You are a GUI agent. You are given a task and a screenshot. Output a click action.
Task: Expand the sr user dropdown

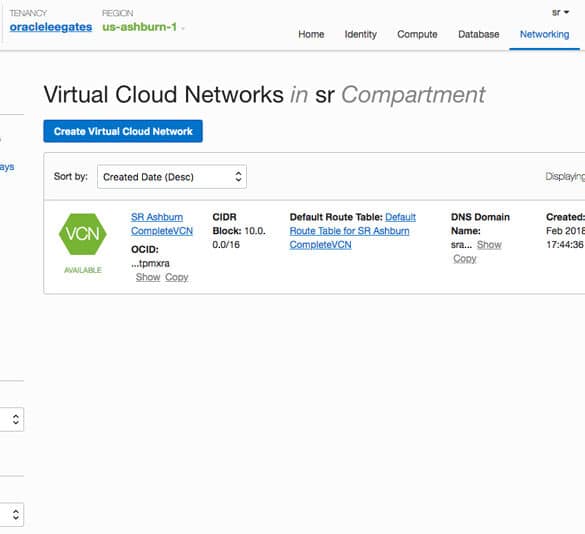pyautogui.click(x=560, y=12)
